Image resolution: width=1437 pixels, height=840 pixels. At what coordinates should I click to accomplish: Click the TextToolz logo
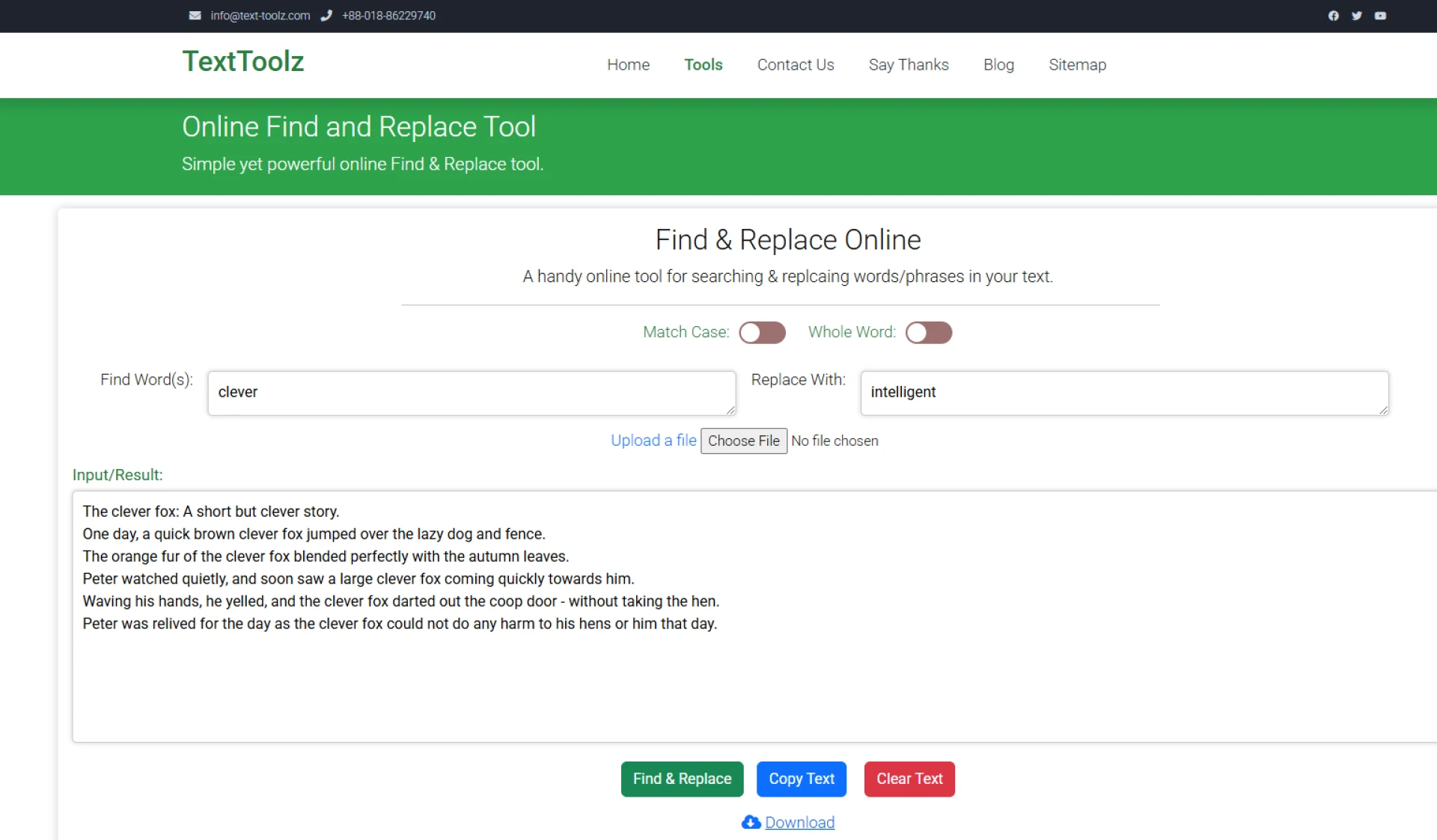pyautogui.click(x=242, y=62)
